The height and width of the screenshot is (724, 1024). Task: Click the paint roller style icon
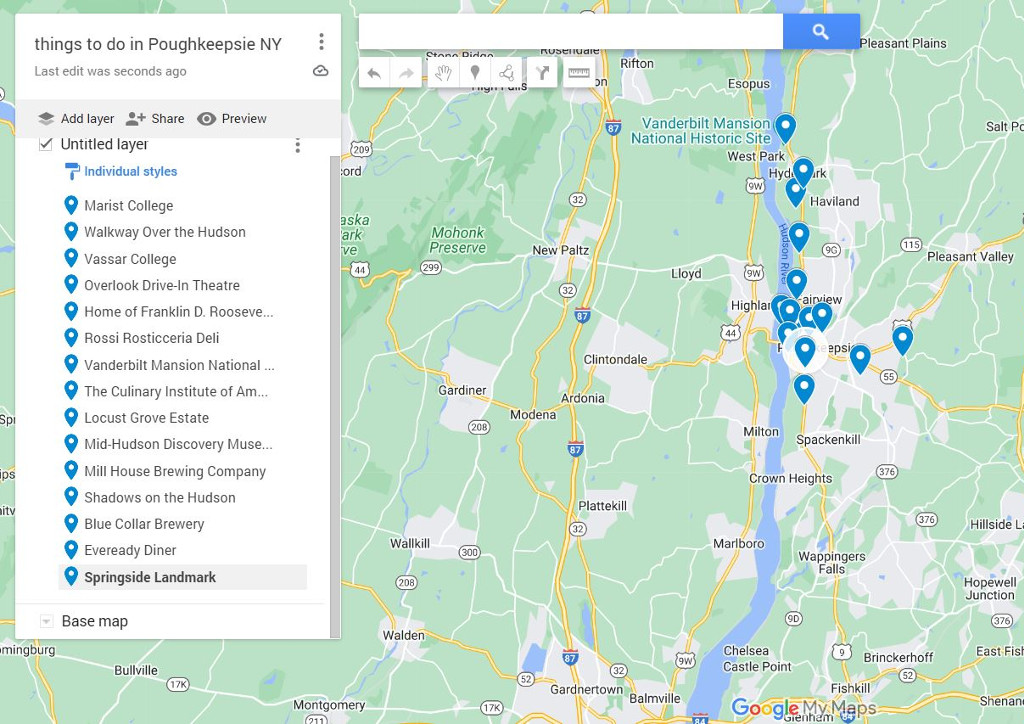click(x=72, y=171)
